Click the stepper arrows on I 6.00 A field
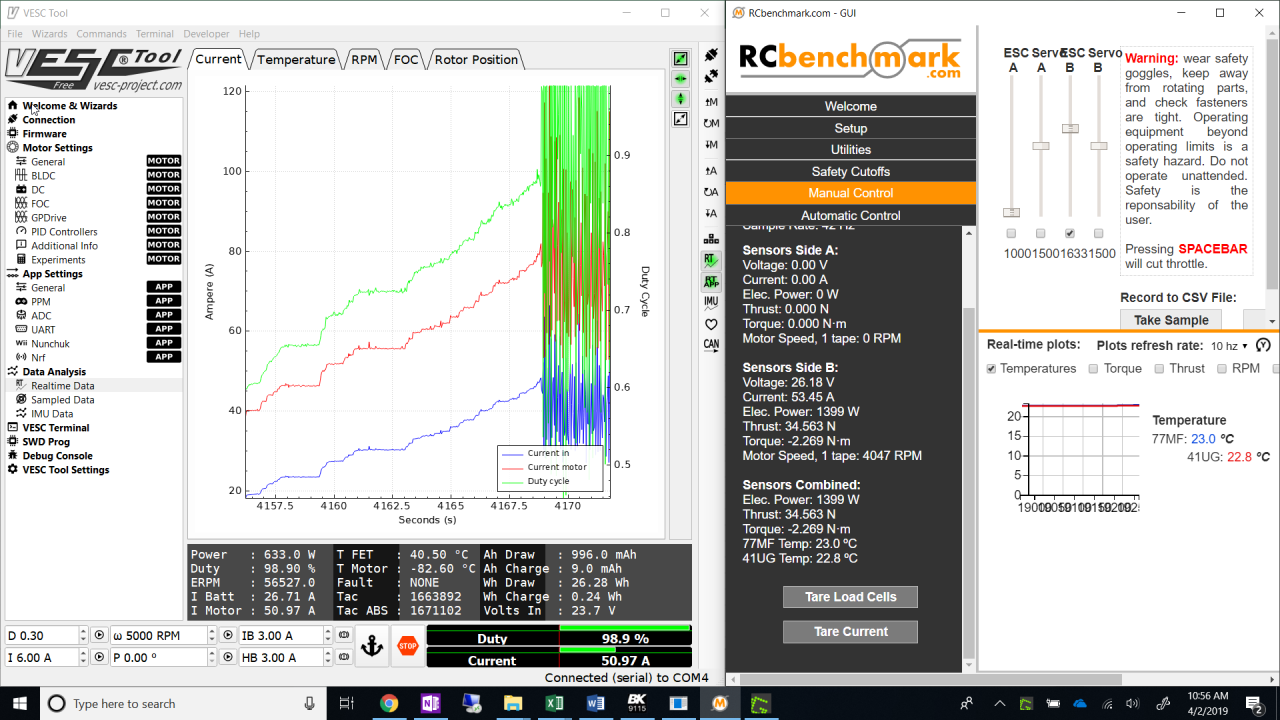The image size is (1280, 720). click(x=83, y=657)
